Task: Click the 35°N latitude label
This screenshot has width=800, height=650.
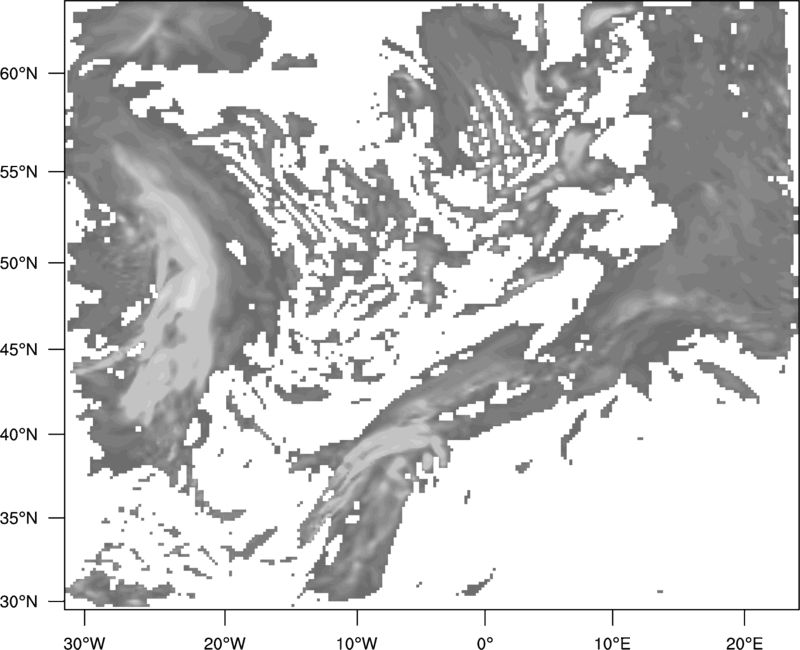Action: coord(19,518)
